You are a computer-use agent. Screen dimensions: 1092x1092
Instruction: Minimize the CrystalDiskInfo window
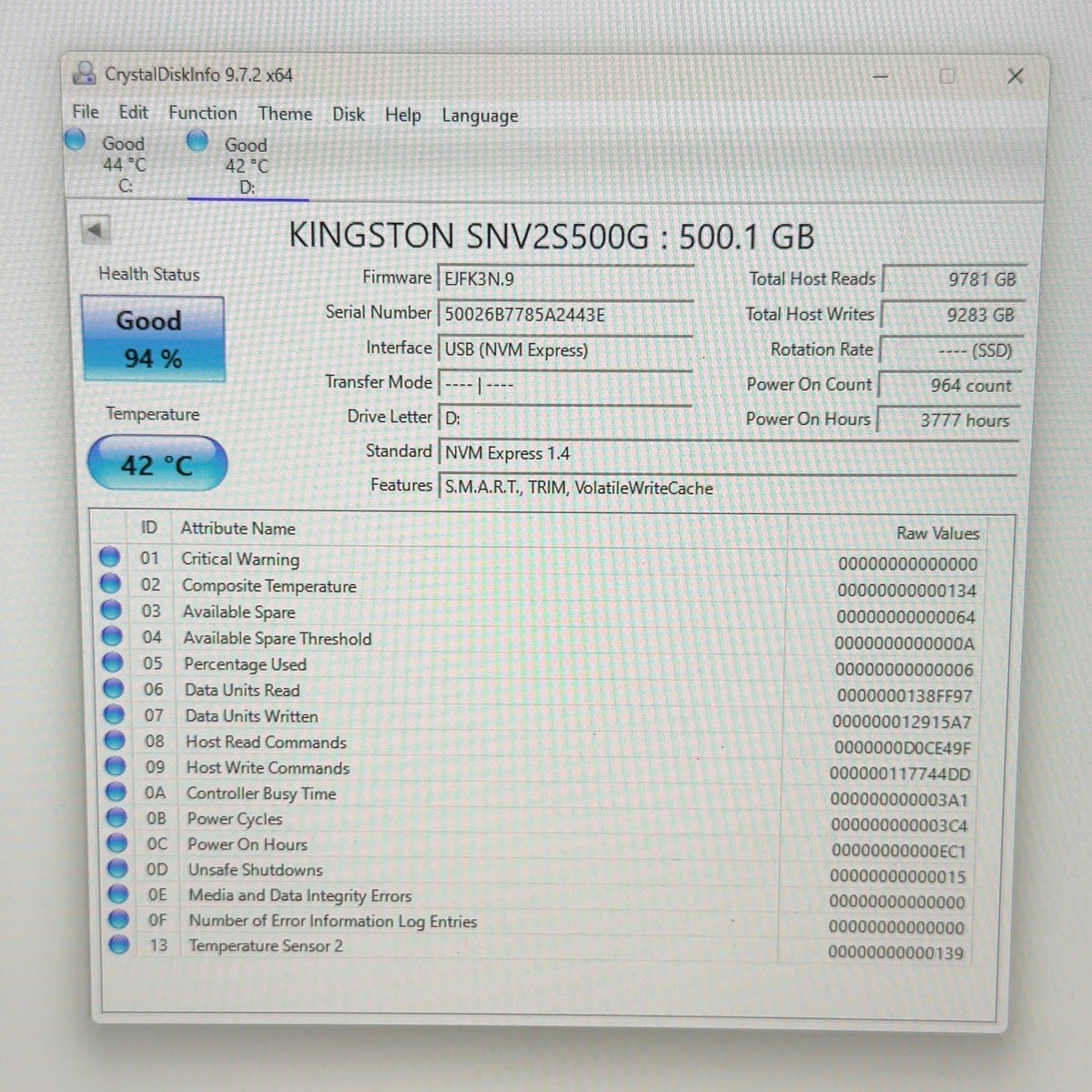[880, 76]
